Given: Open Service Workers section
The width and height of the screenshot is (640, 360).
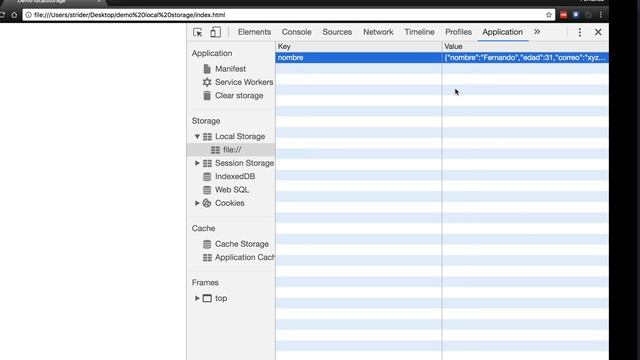Looking at the screenshot, I should pyautogui.click(x=244, y=82).
